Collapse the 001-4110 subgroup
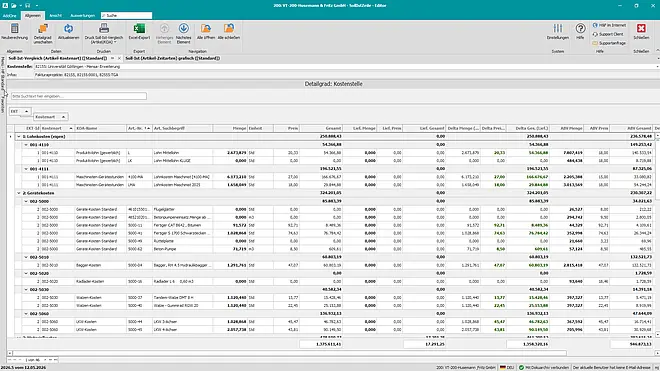 [x=26, y=144]
